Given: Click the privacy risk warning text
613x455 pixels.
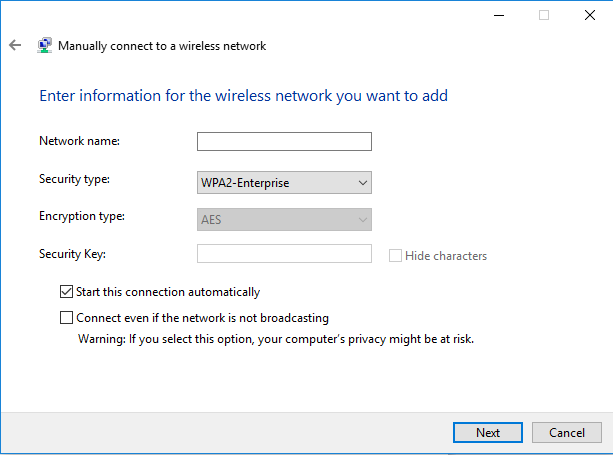Looking at the screenshot, I should [x=276, y=339].
